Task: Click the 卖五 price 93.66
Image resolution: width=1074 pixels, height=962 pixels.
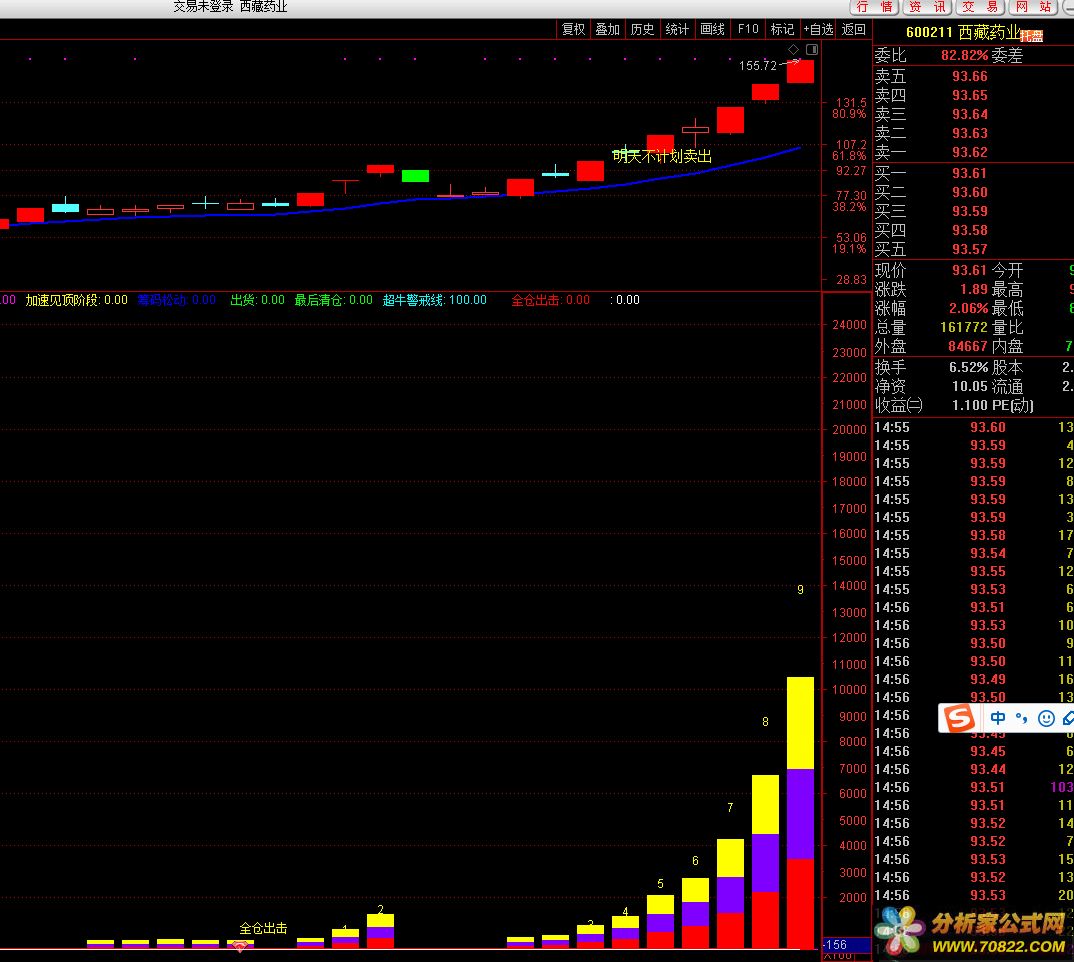Action: tap(969, 76)
